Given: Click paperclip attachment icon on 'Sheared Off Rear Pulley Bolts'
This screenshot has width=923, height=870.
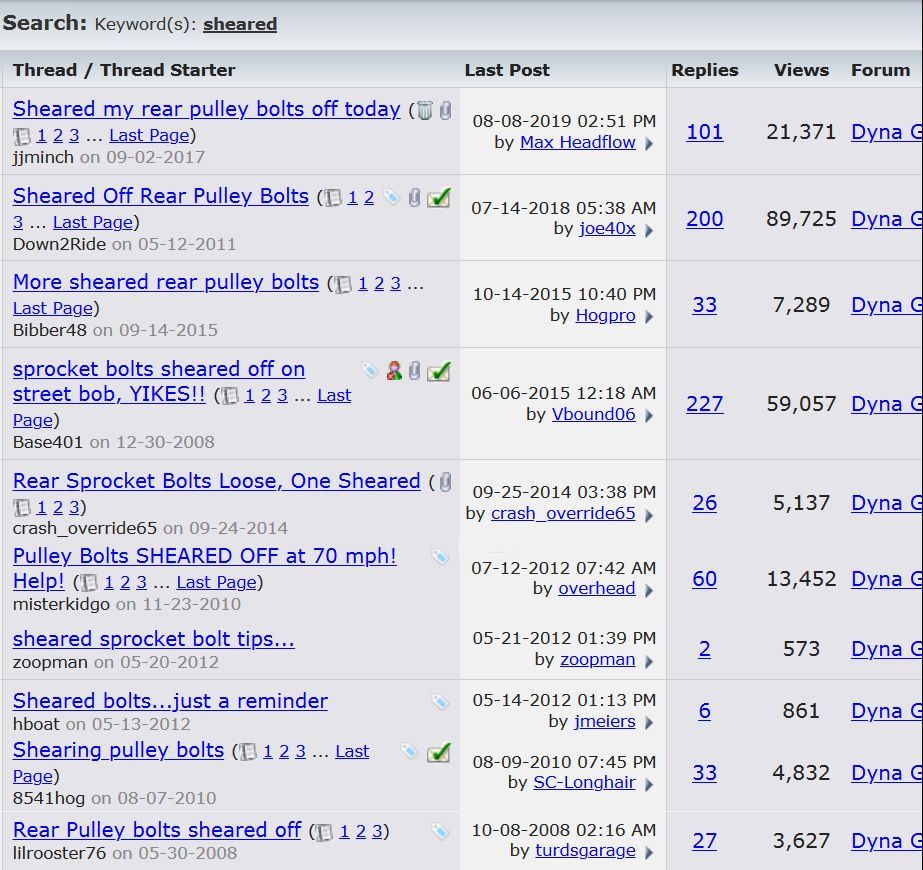Looking at the screenshot, I should click(414, 198).
